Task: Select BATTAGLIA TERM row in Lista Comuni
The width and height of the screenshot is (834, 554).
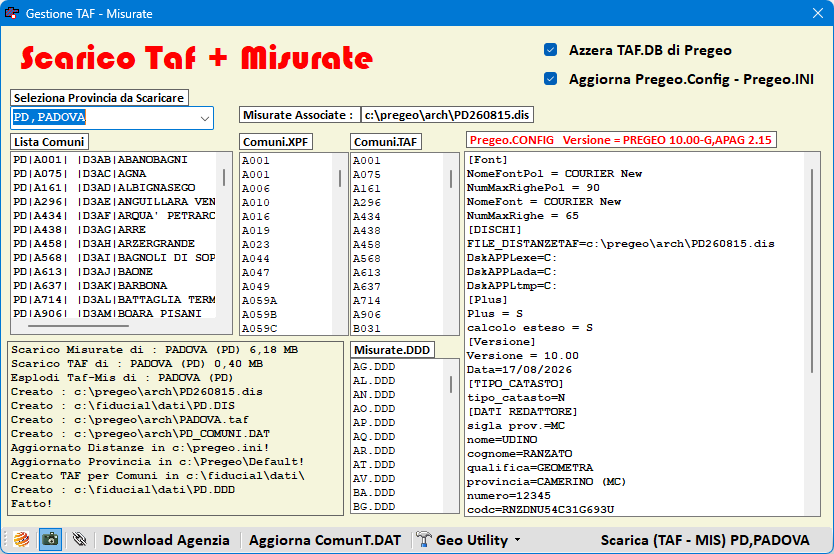Action: [x=114, y=299]
